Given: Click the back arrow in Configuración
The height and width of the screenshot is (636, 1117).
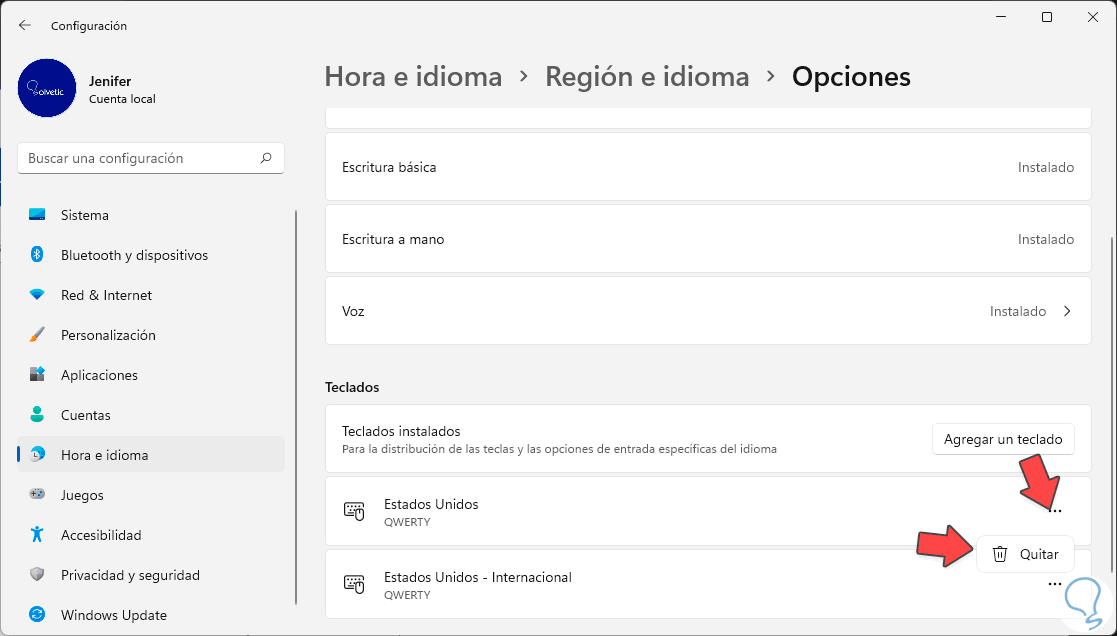Looking at the screenshot, I should (25, 25).
